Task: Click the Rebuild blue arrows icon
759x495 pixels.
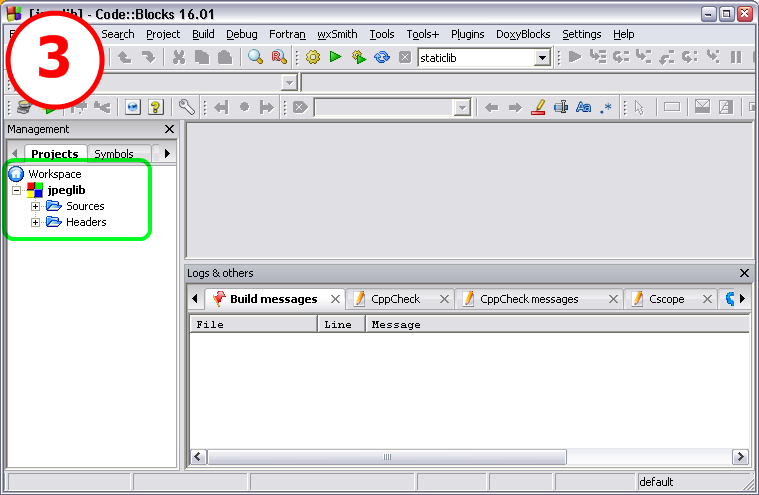Action: (x=382, y=58)
